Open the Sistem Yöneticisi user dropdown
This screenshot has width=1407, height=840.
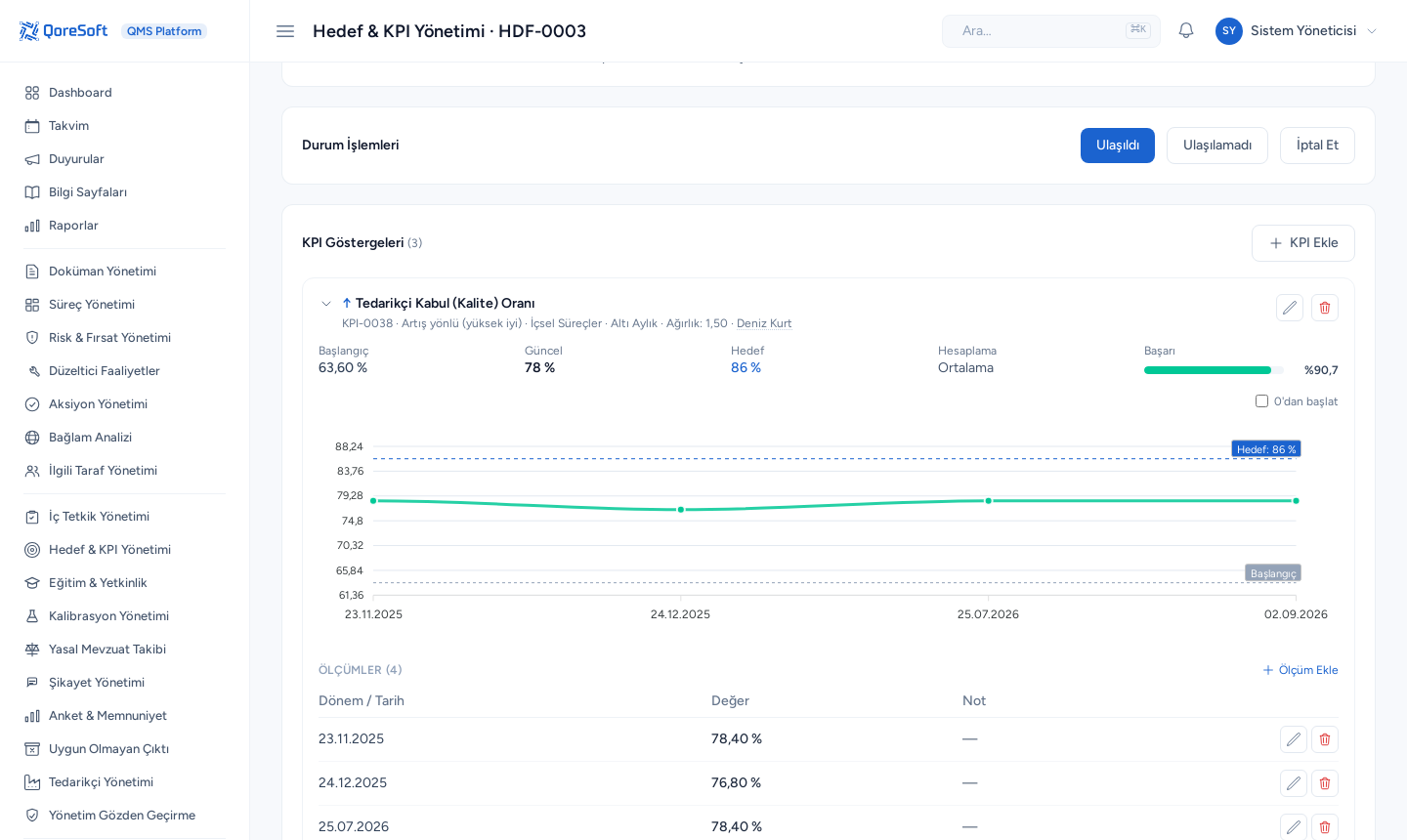pyautogui.click(x=1297, y=31)
